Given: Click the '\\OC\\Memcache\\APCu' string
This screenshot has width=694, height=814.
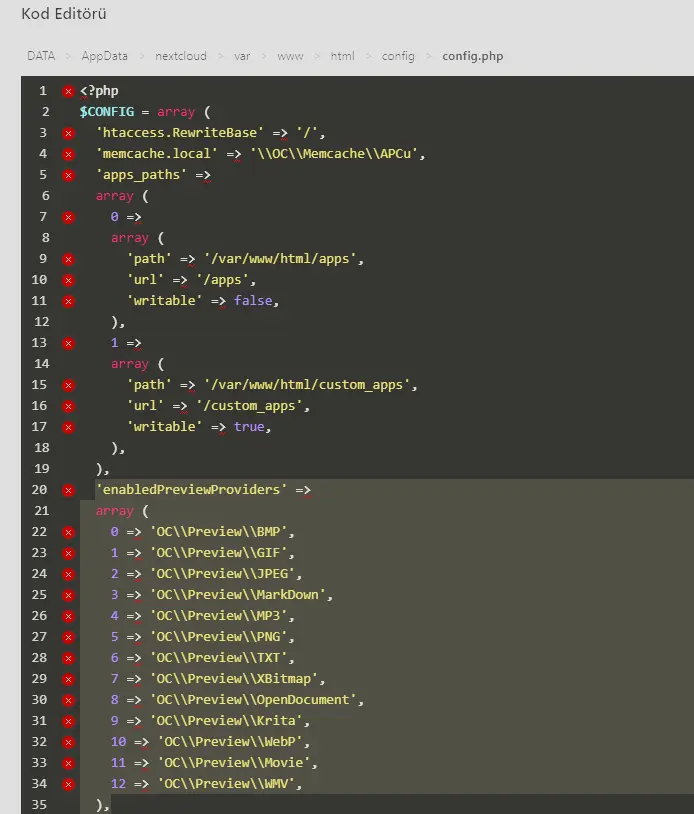Looking at the screenshot, I should (334, 154).
